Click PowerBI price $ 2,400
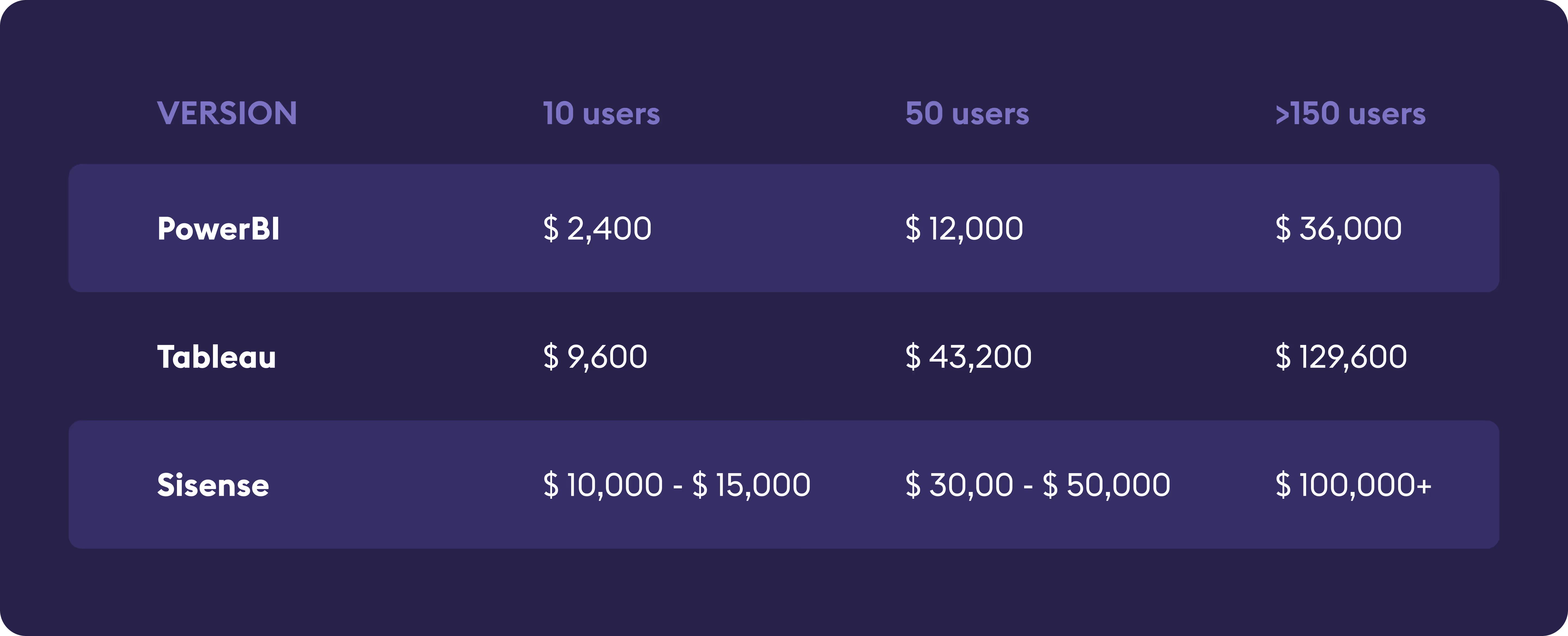The width and height of the screenshot is (1568, 636). point(597,229)
